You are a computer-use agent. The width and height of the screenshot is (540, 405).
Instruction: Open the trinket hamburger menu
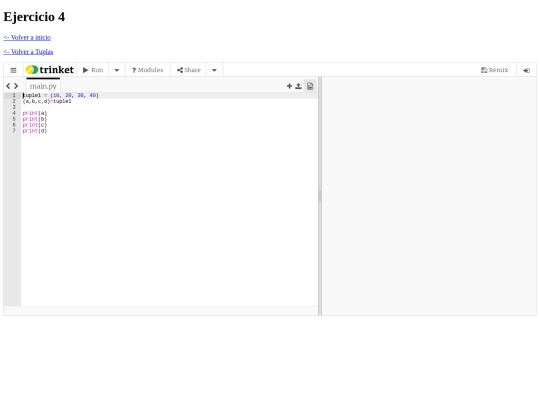[x=13, y=70]
